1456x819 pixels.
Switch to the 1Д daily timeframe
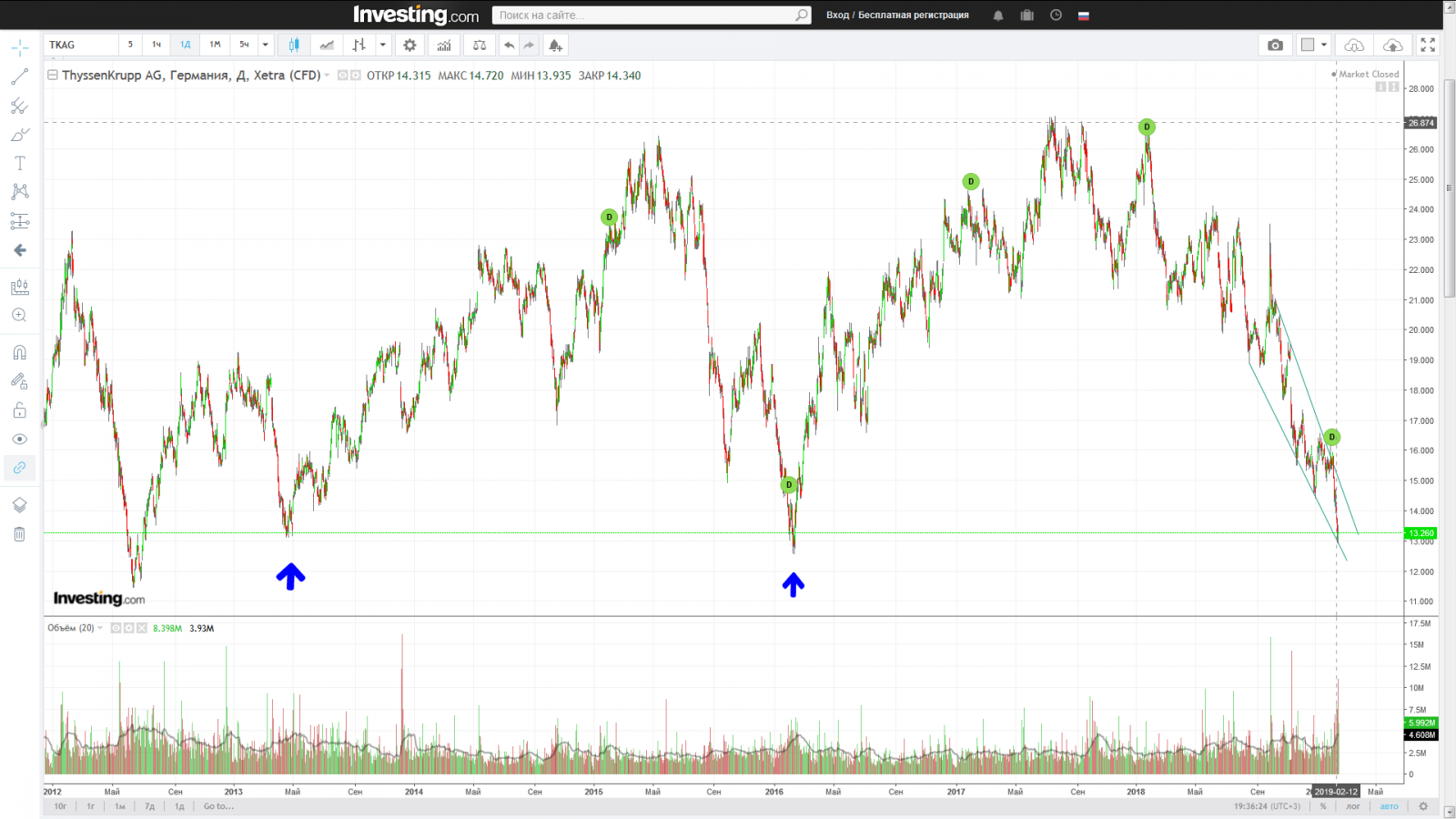pos(186,45)
